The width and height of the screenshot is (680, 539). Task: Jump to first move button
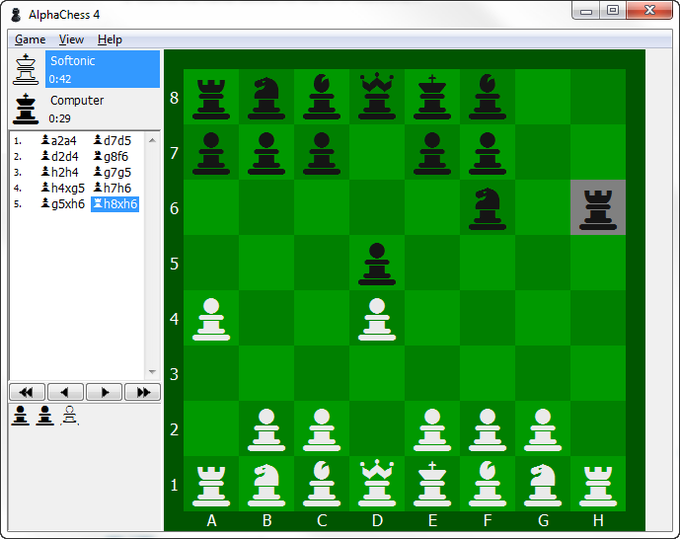tap(27, 392)
